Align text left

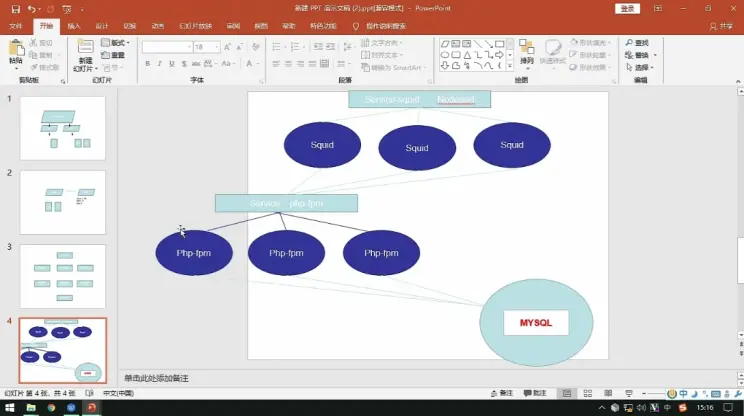coord(276,64)
